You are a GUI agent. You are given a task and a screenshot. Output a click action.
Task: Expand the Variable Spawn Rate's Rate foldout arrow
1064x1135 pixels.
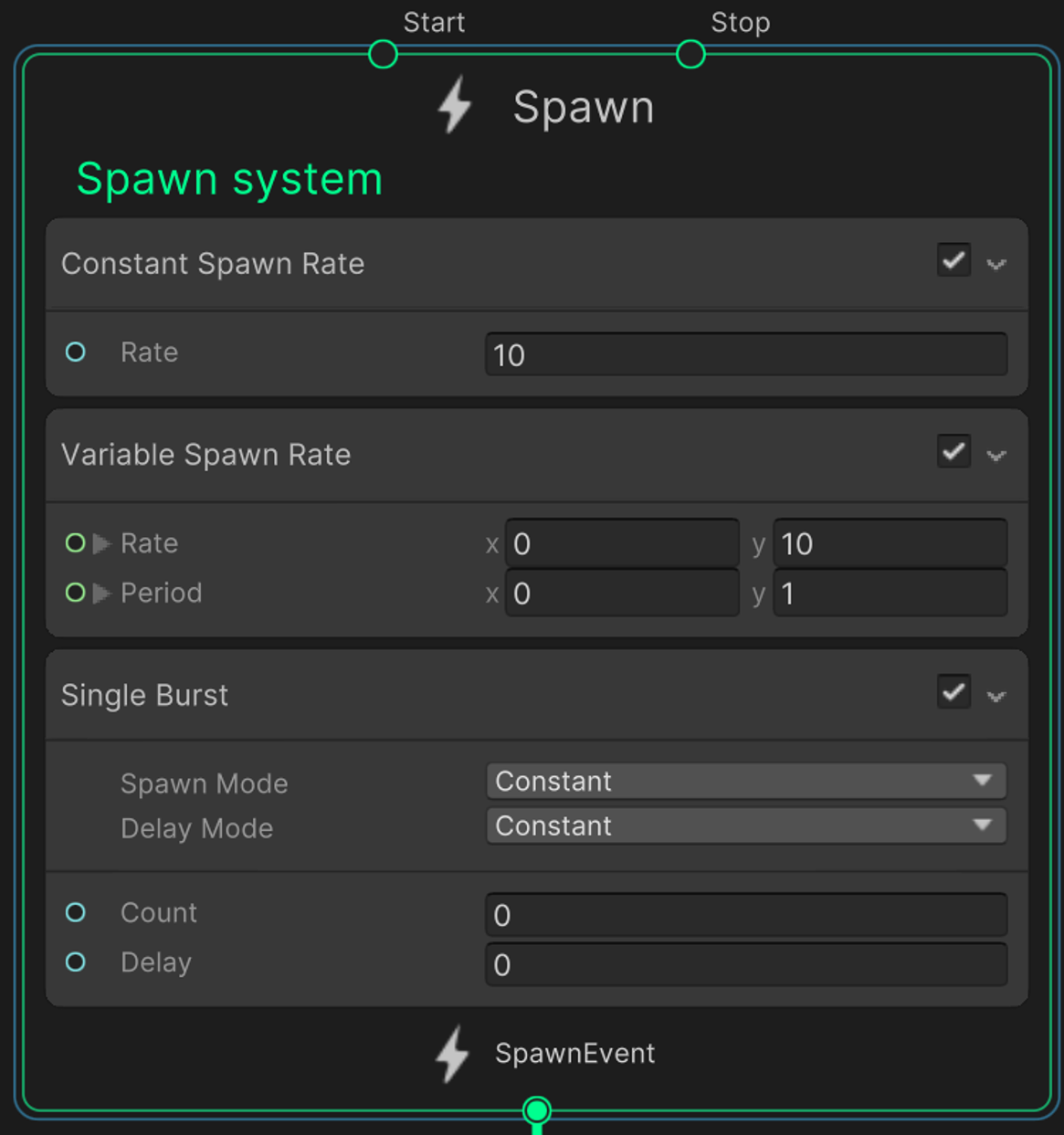pos(102,544)
